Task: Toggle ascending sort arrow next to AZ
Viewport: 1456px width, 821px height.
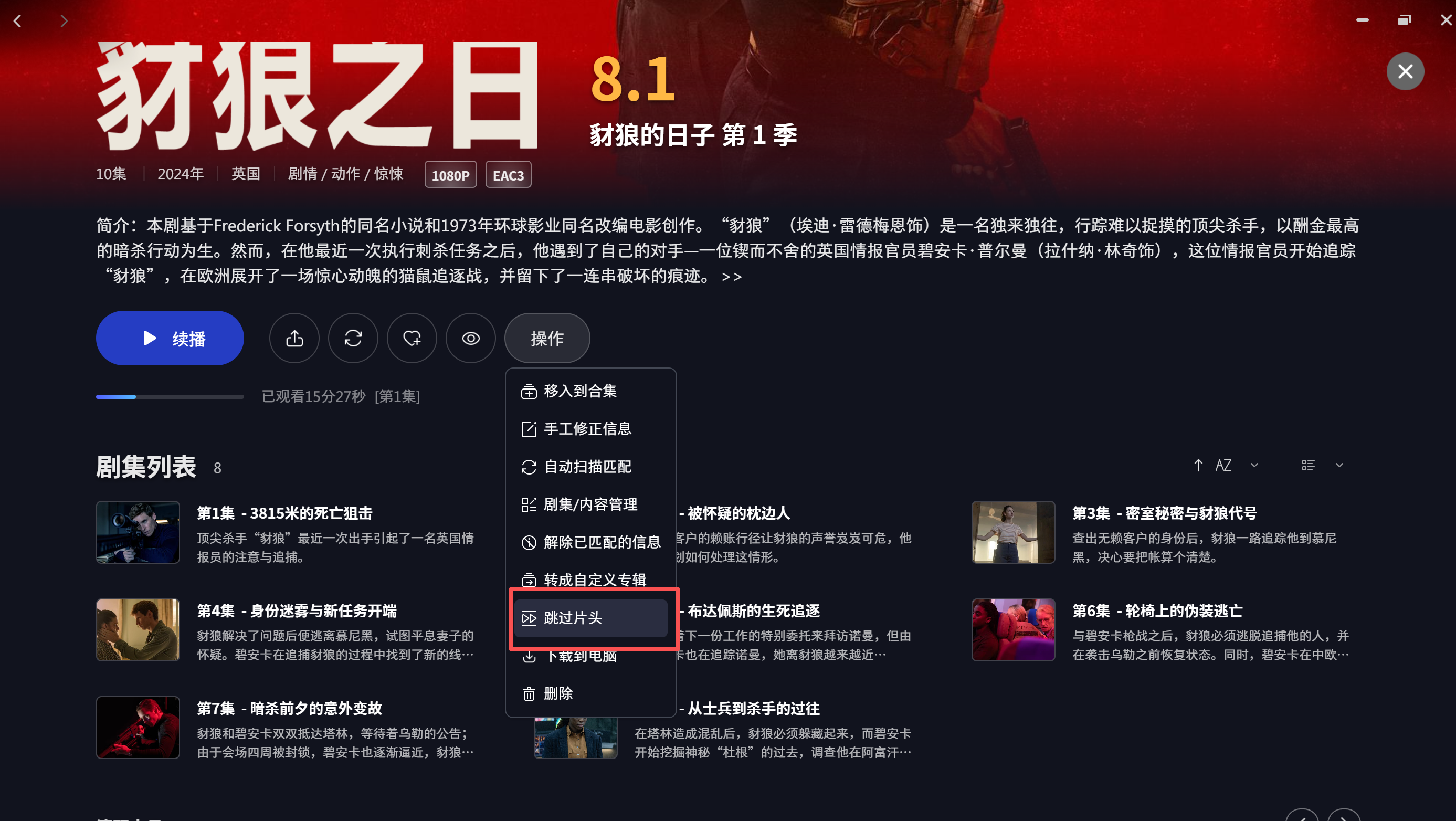Action: [x=1198, y=465]
